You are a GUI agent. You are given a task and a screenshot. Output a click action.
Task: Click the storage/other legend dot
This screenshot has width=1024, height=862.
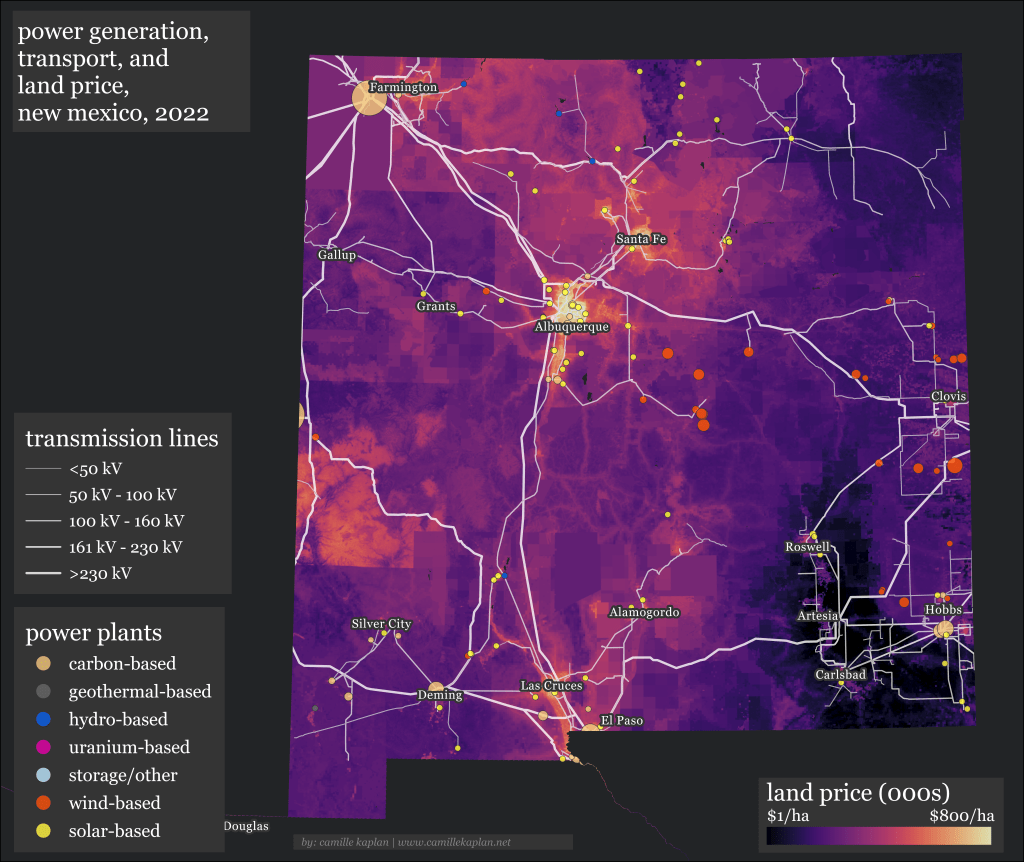point(42,776)
